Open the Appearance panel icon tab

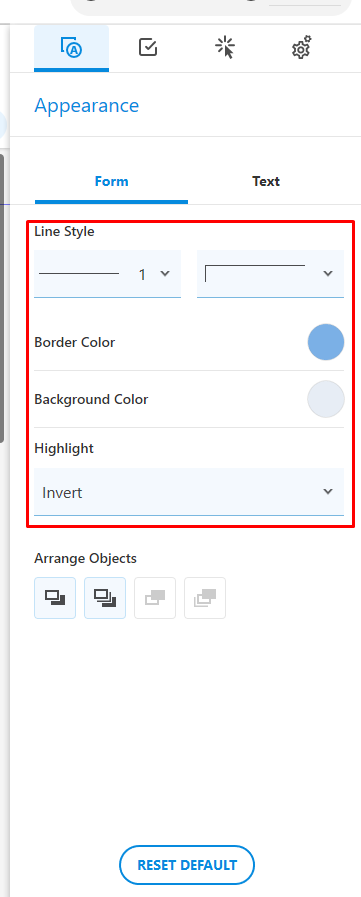72,48
